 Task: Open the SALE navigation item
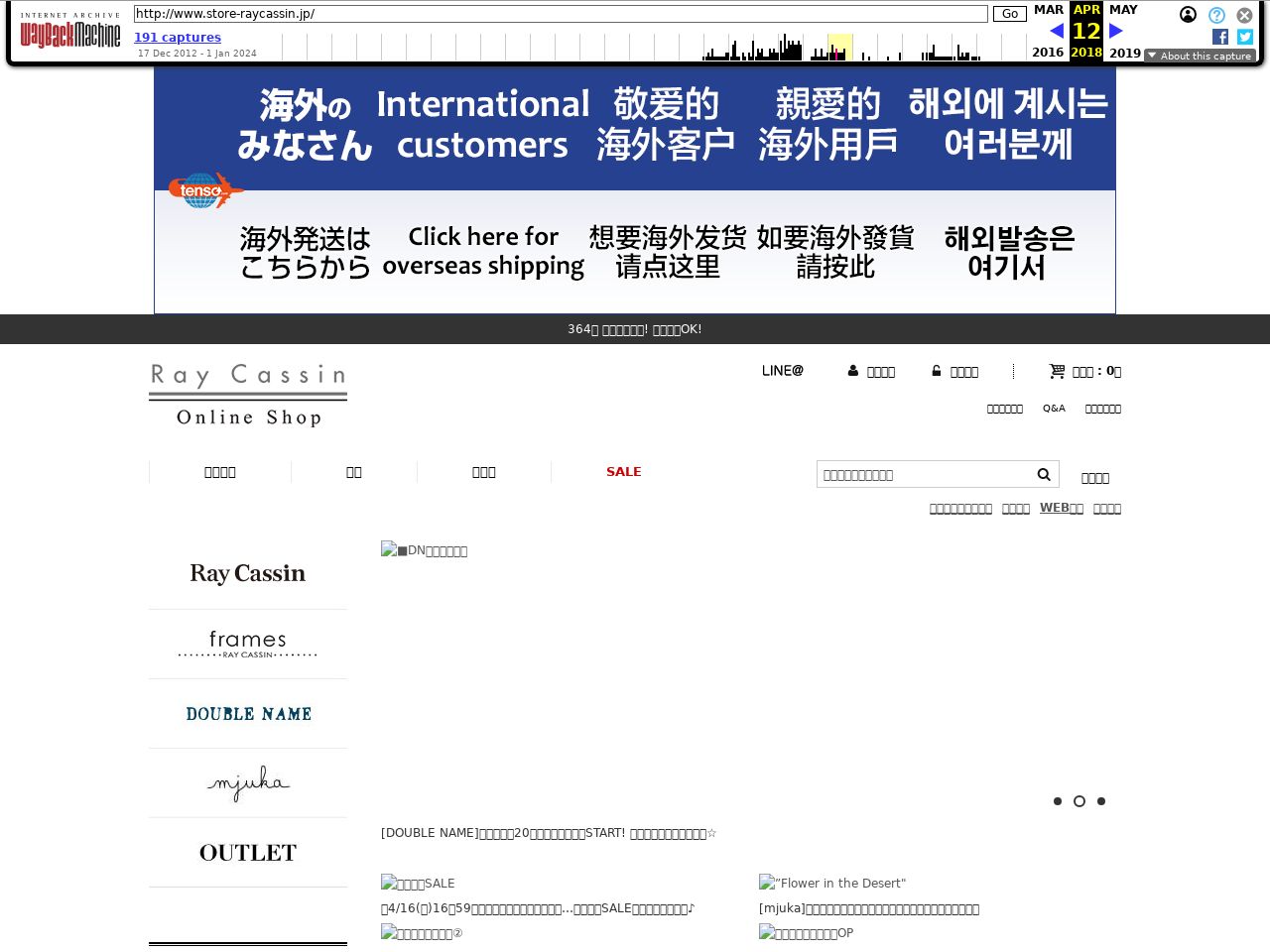pyautogui.click(x=624, y=472)
